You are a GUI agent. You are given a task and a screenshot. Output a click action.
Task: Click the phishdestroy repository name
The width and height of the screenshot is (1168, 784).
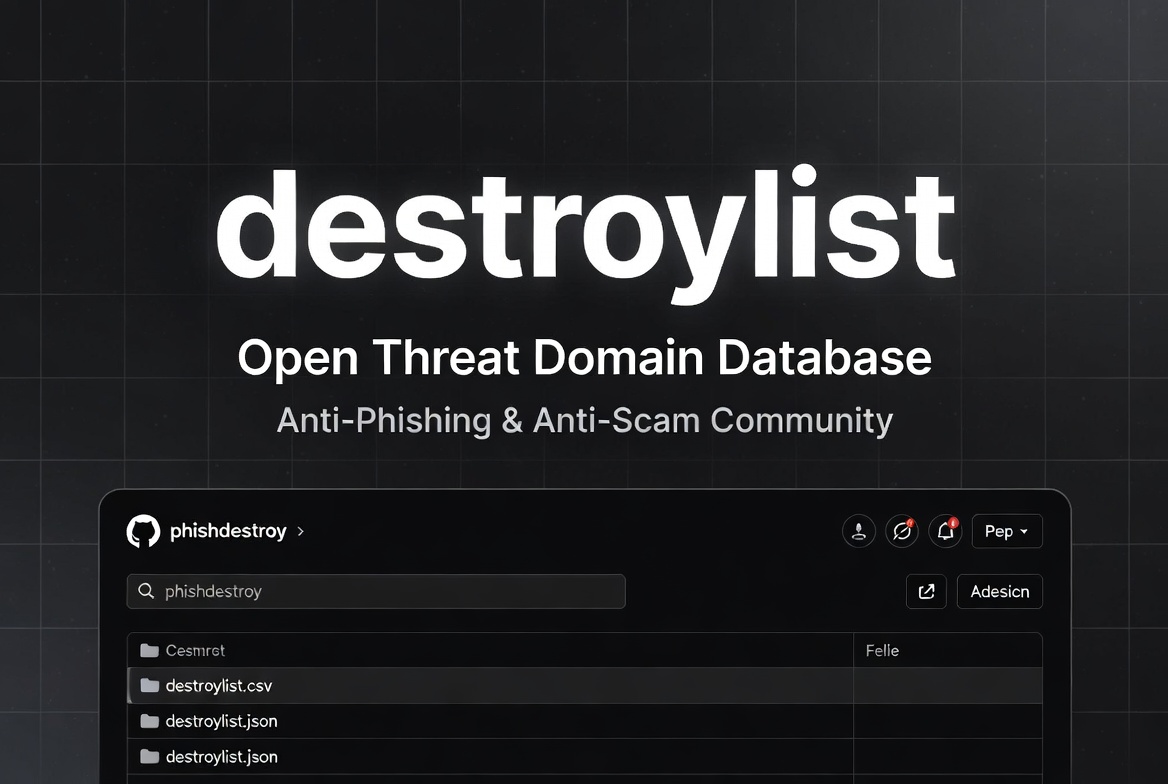[229, 531]
